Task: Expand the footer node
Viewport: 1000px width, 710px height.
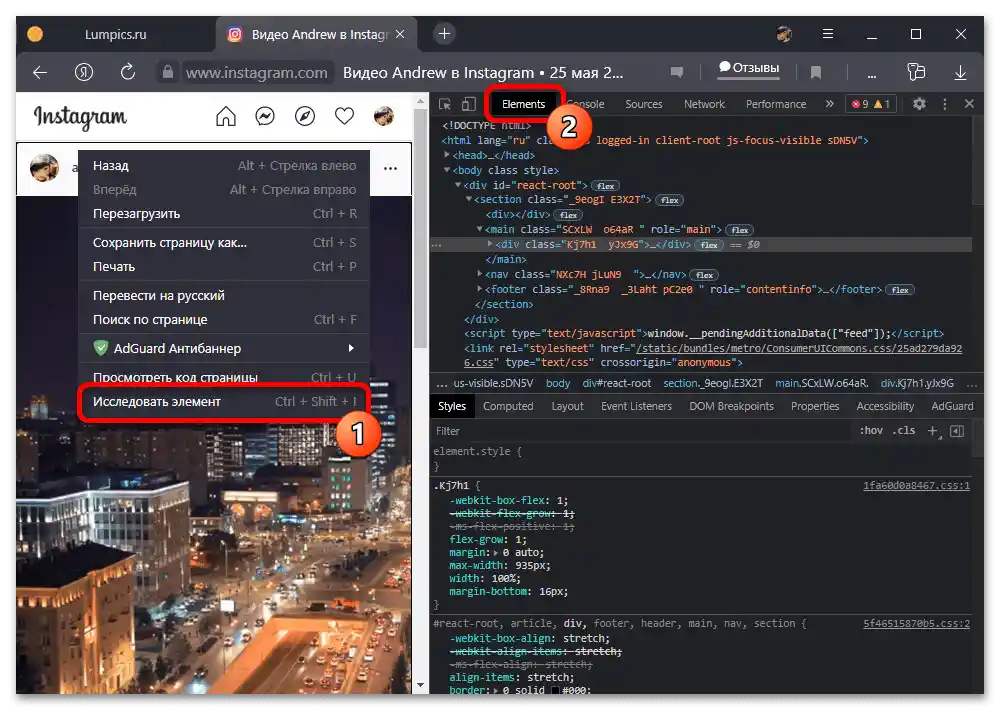Action: click(480, 289)
